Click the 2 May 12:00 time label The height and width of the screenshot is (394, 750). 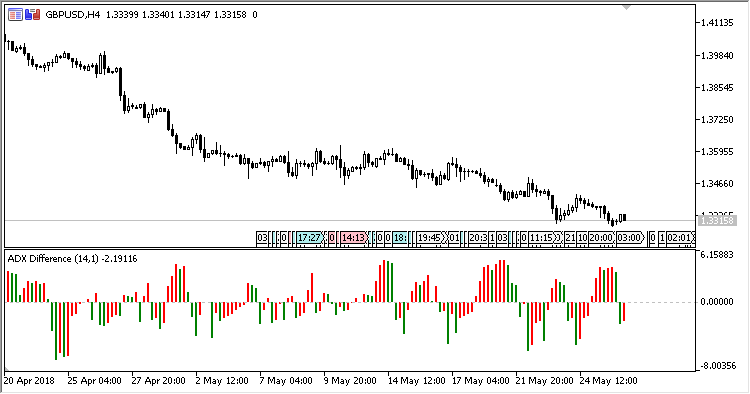(x=222, y=381)
